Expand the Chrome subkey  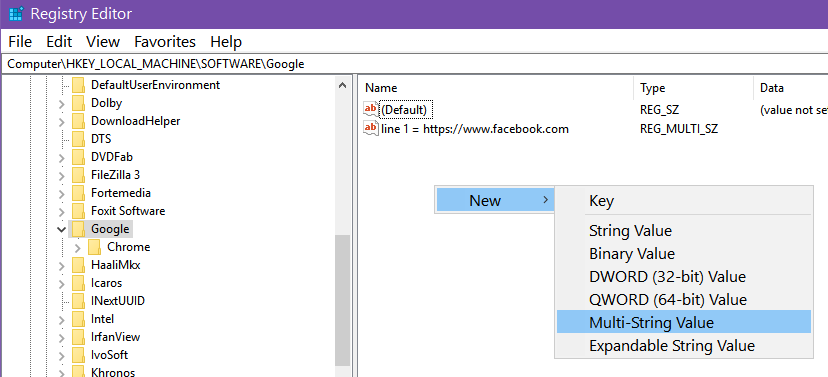(x=78, y=247)
